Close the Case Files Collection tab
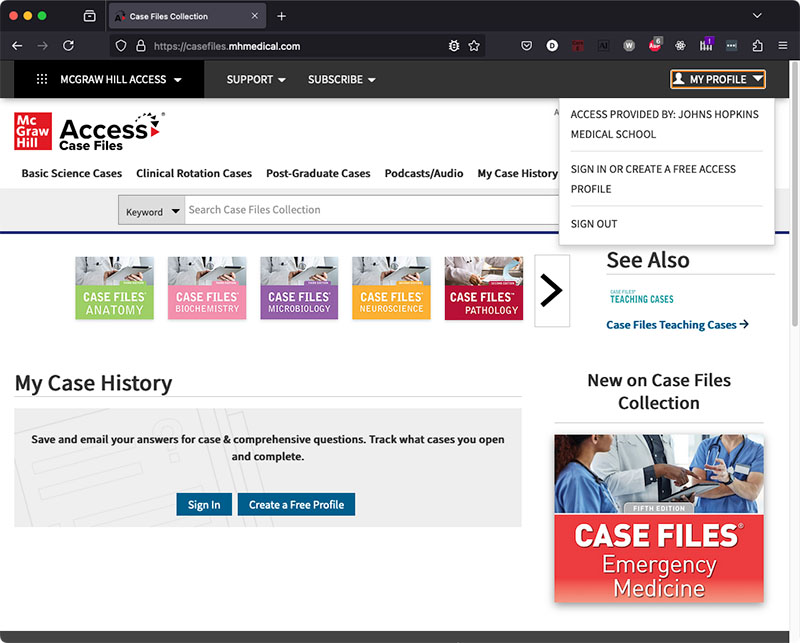Viewport: 800px width, 643px height. click(255, 16)
